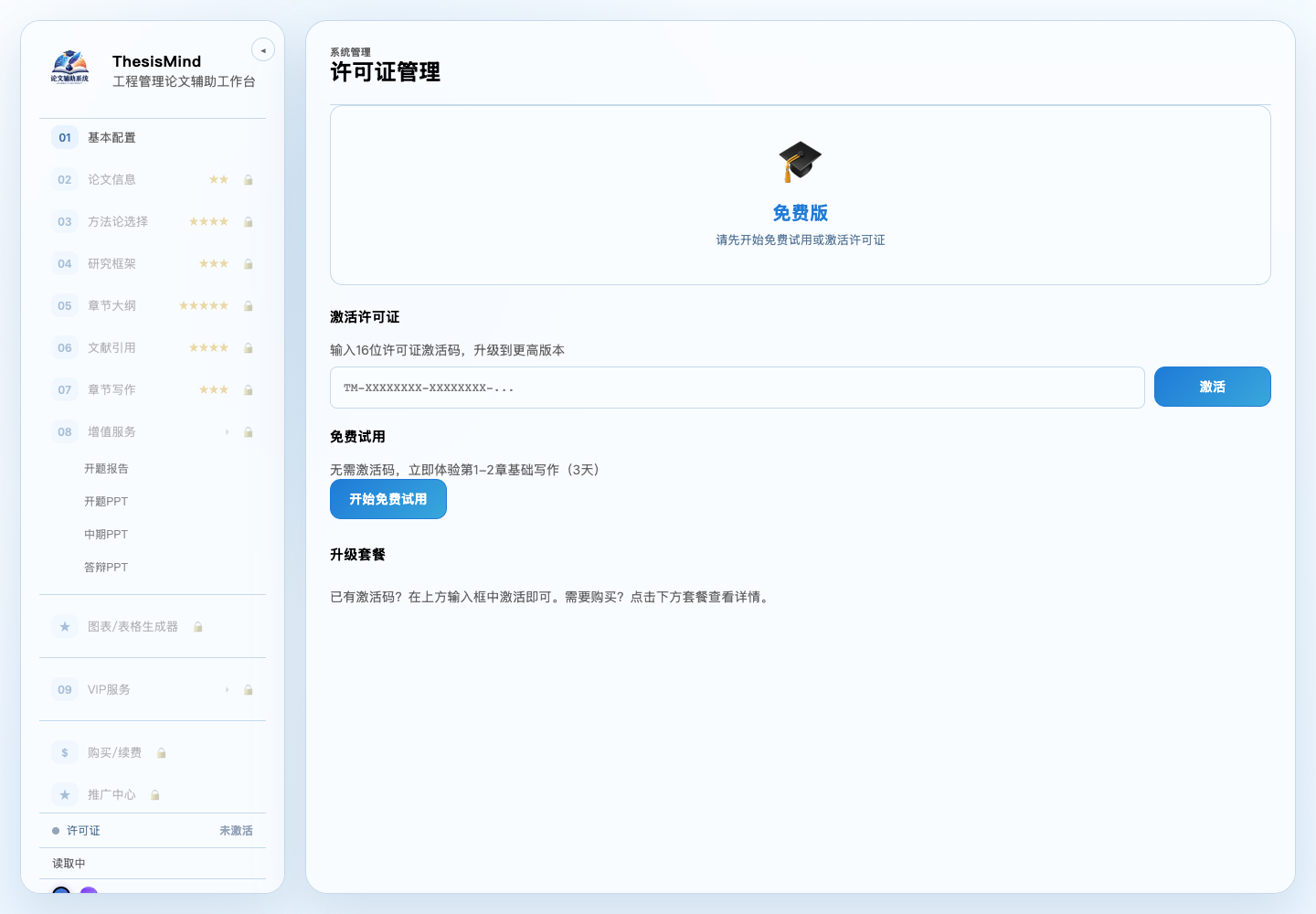Click the dollar sign icon for 购买/续费
1316x914 pixels.
pos(65,753)
